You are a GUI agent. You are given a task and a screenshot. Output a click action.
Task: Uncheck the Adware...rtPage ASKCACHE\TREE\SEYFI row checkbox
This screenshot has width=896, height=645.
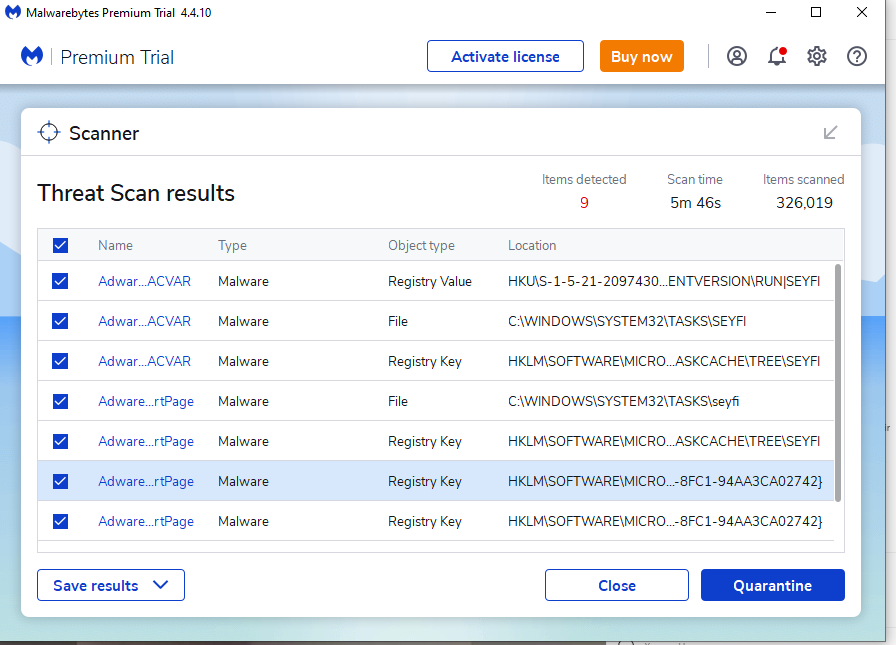click(60, 441)
